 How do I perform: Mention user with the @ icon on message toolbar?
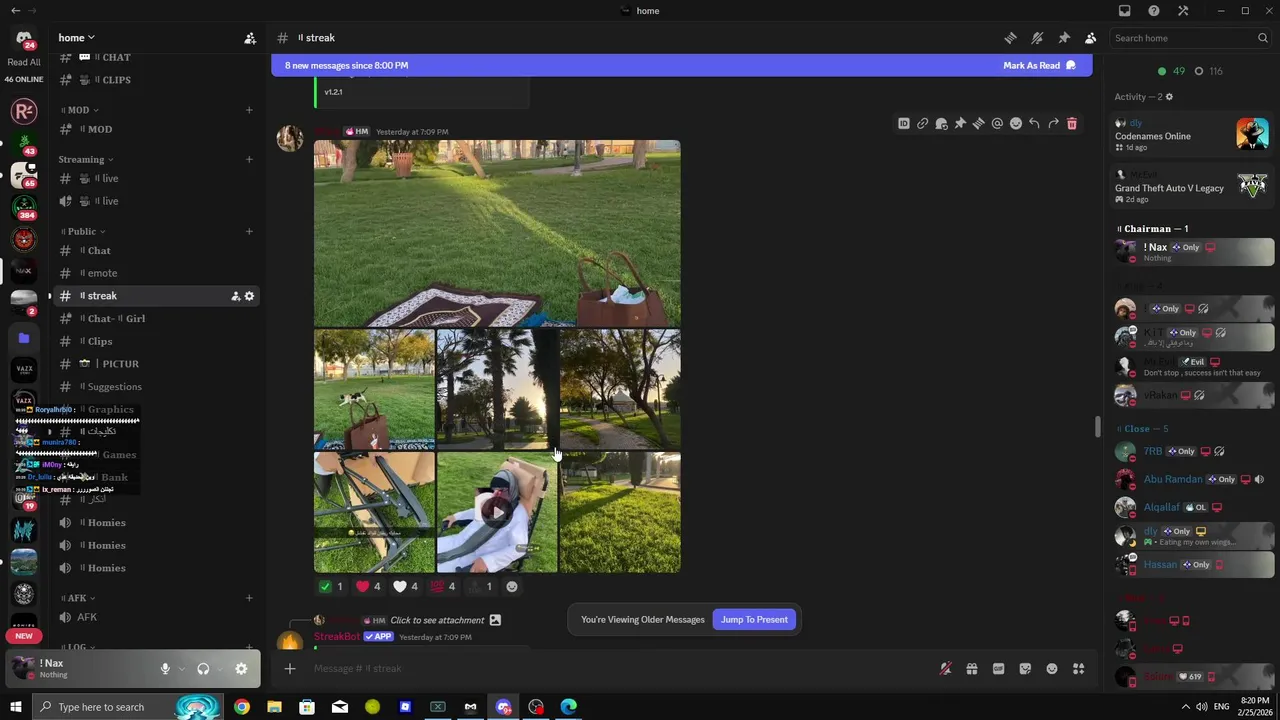click(997, 124)
